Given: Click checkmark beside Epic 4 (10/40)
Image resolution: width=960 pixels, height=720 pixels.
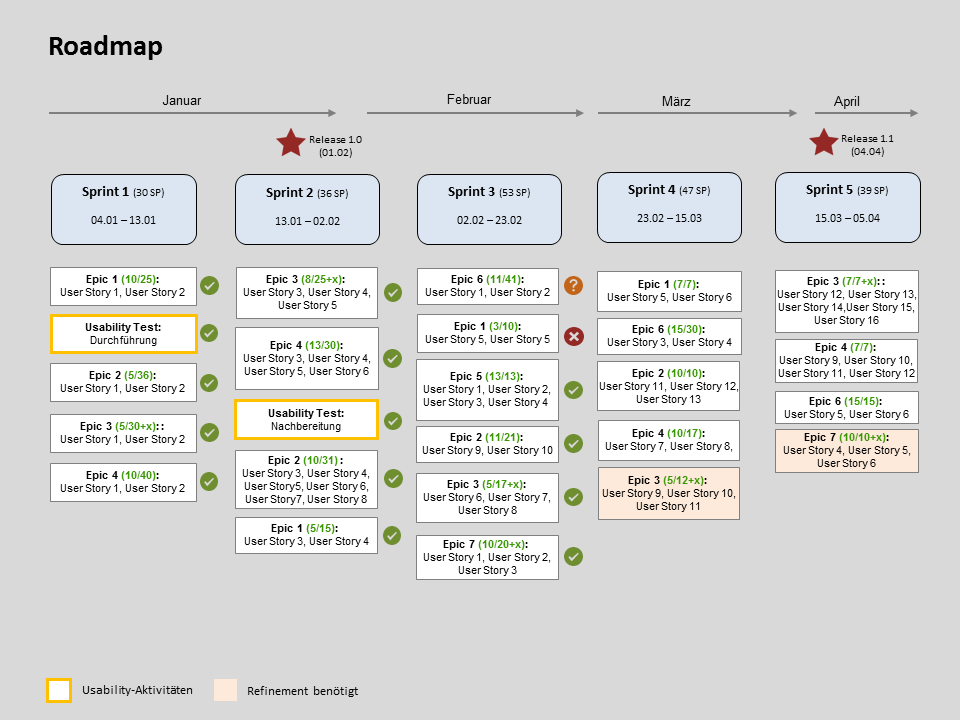Looking at the screenshot, I should (209, 481).
